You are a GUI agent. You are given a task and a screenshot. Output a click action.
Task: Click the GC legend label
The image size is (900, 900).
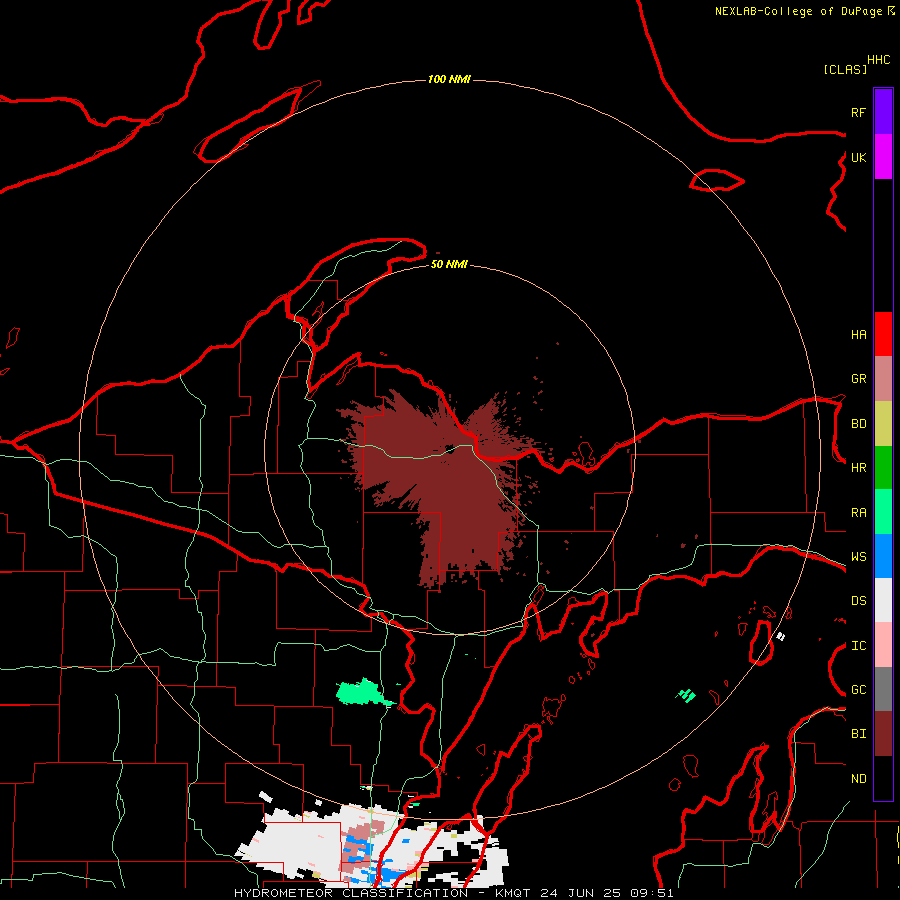tap(859, 690)
